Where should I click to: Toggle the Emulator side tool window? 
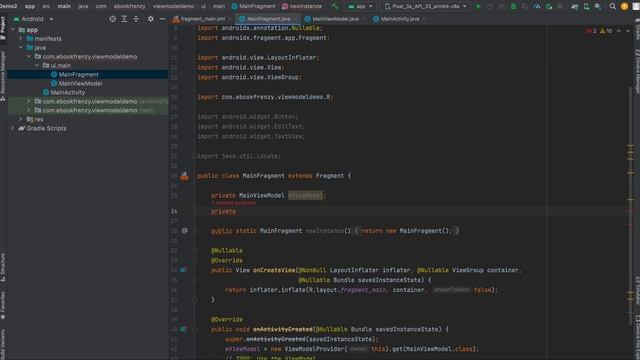point(637,291)
